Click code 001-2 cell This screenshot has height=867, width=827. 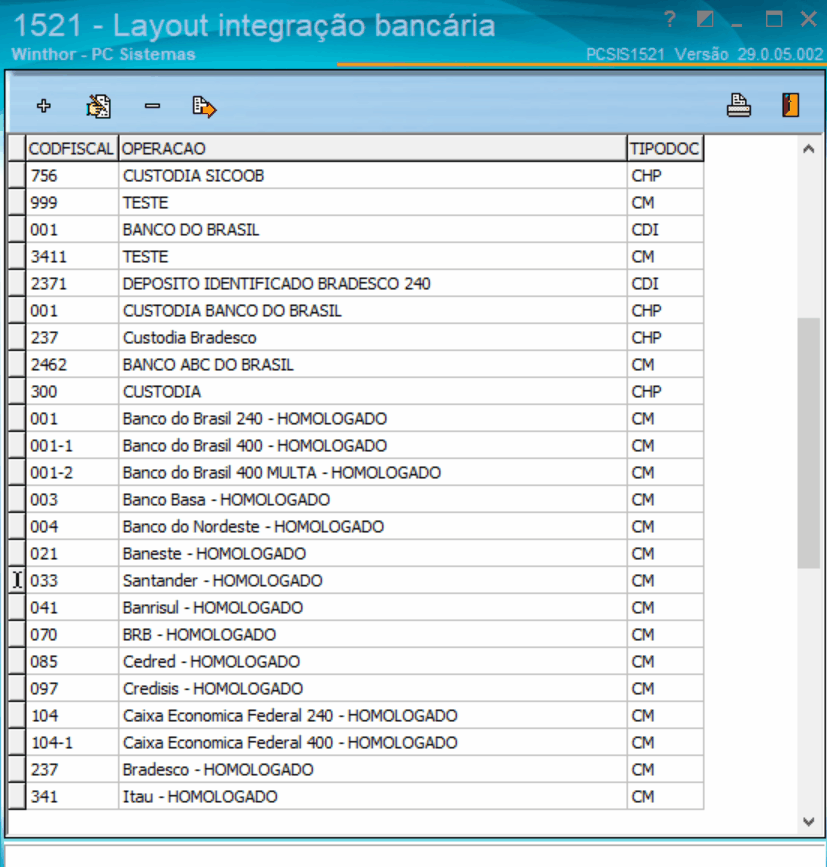[x=72, y=473]
